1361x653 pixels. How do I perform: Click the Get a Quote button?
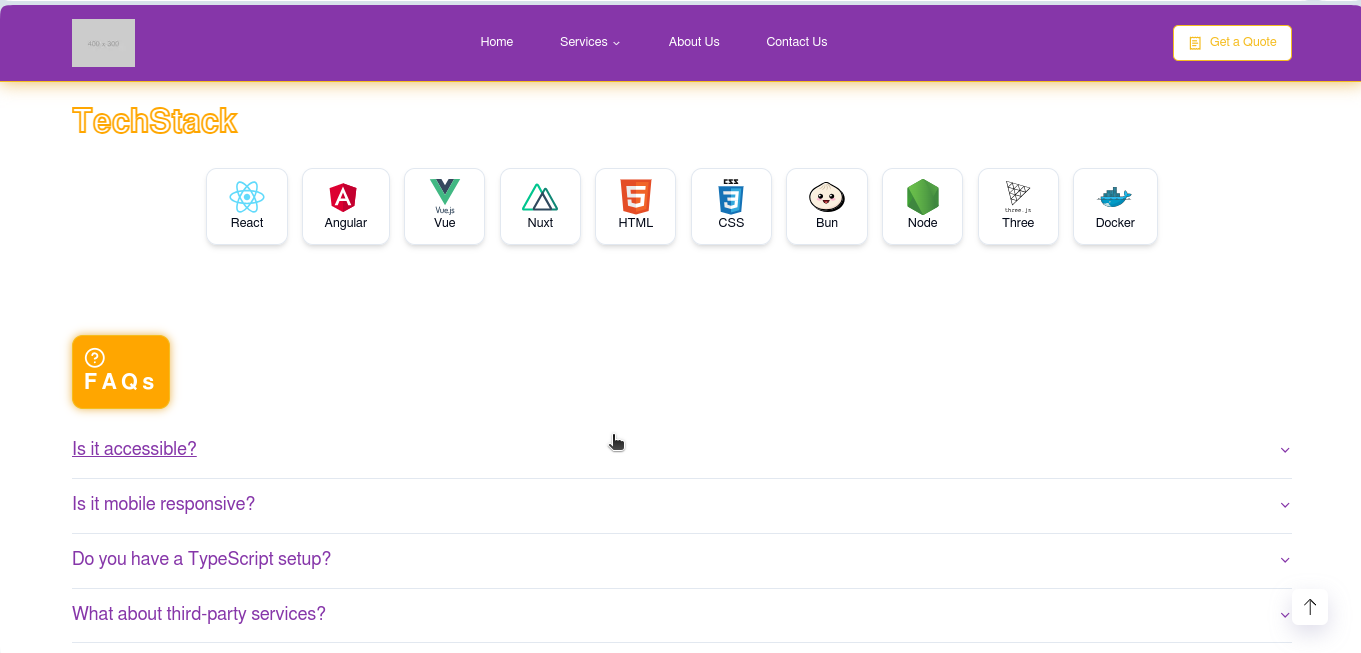tap(1232, 43)
